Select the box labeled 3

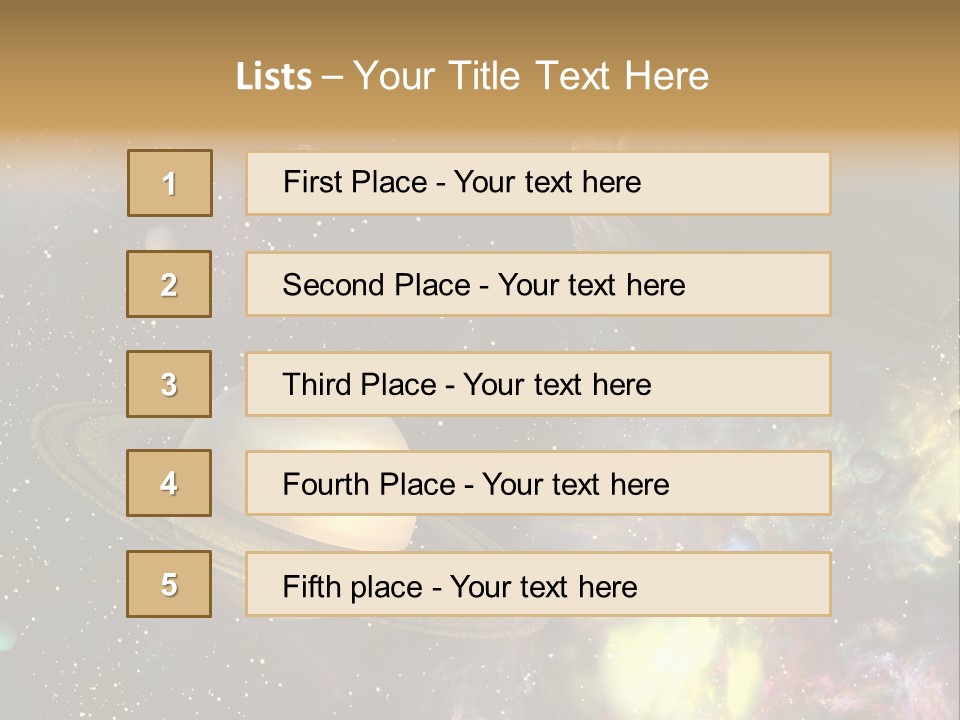coord(169,384)
